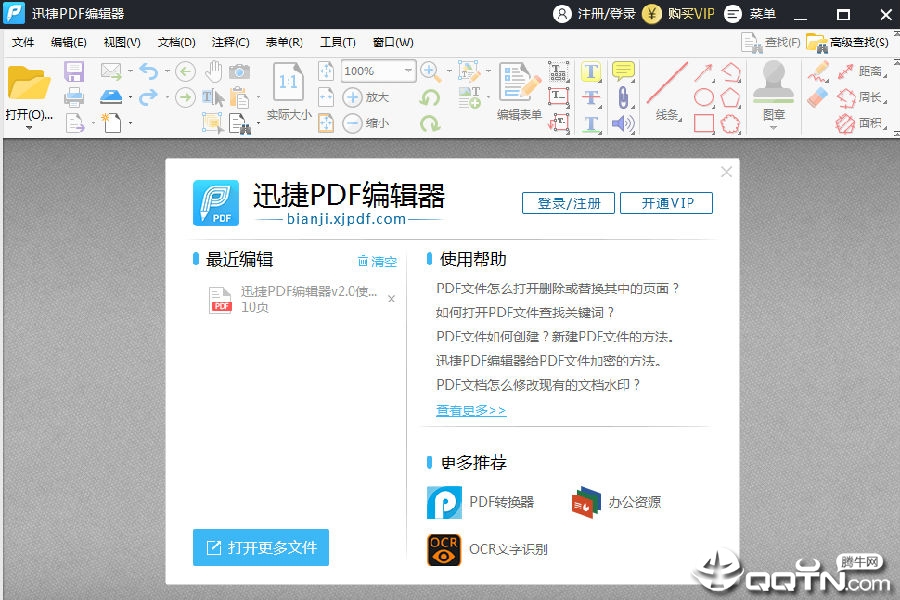Screen dimensions: 900x600
Task: Open the 查看更多 help link
Action: [470, 410]
